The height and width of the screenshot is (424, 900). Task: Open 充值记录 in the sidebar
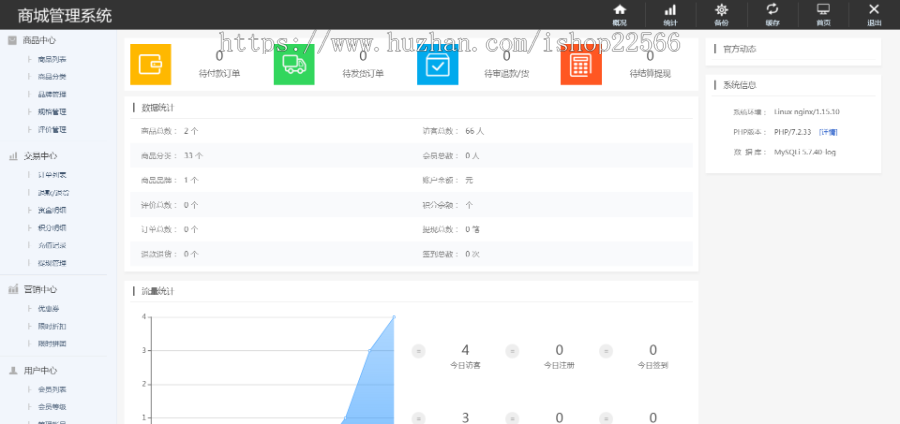point(52,246)
